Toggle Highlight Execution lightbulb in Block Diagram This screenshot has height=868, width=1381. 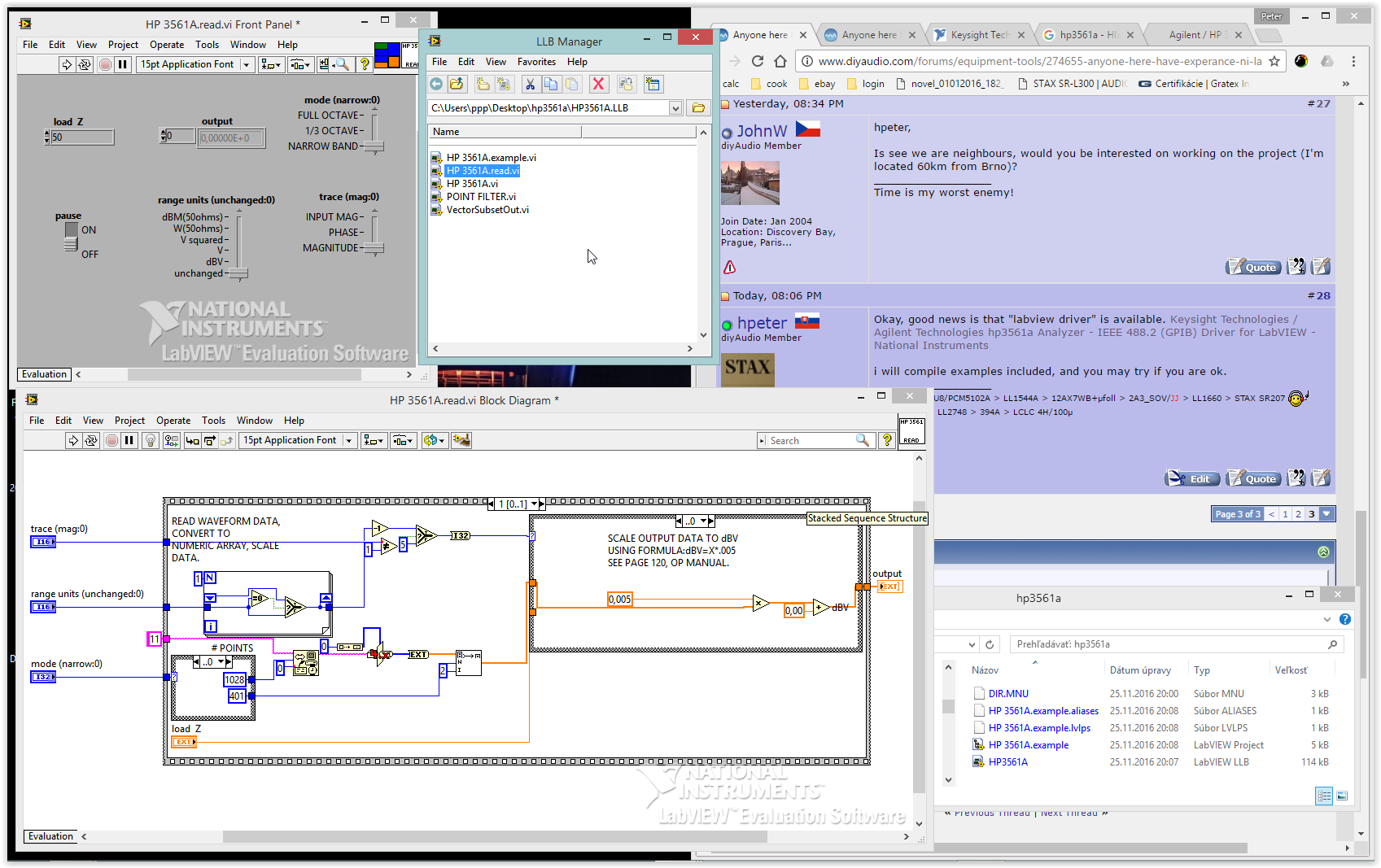point(150,440)
